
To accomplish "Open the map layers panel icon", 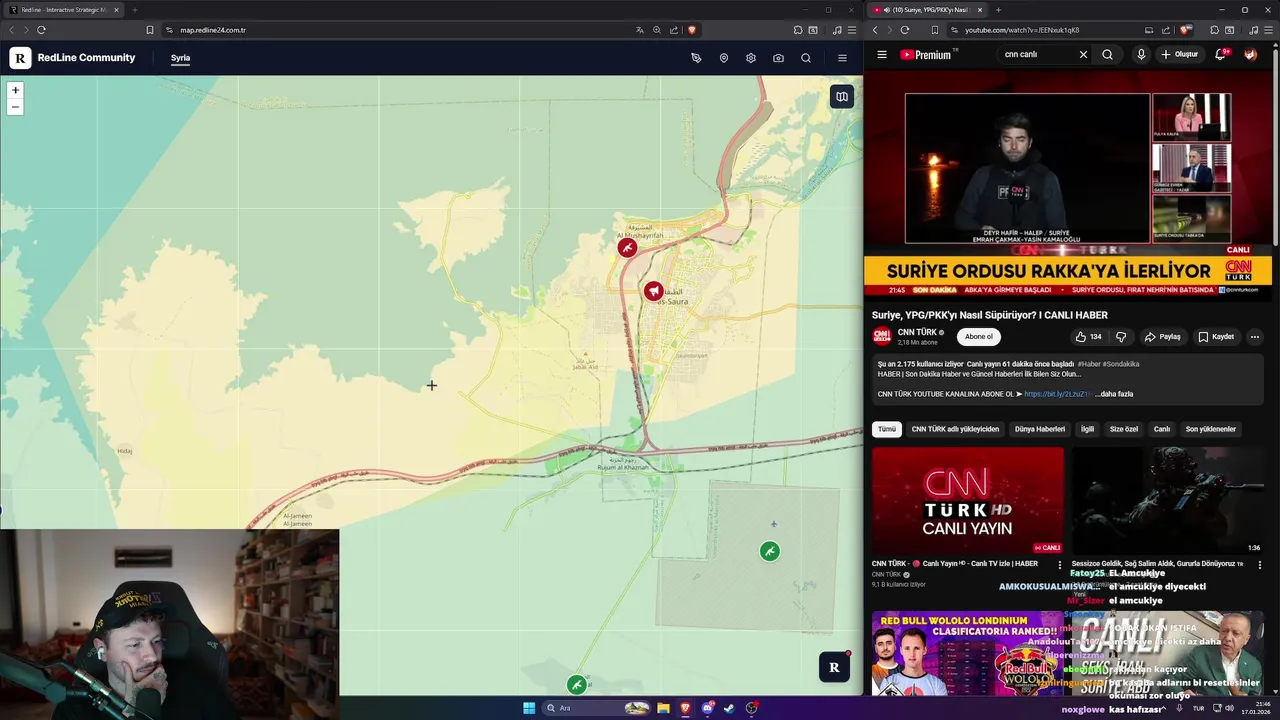I will click(842, 97).
